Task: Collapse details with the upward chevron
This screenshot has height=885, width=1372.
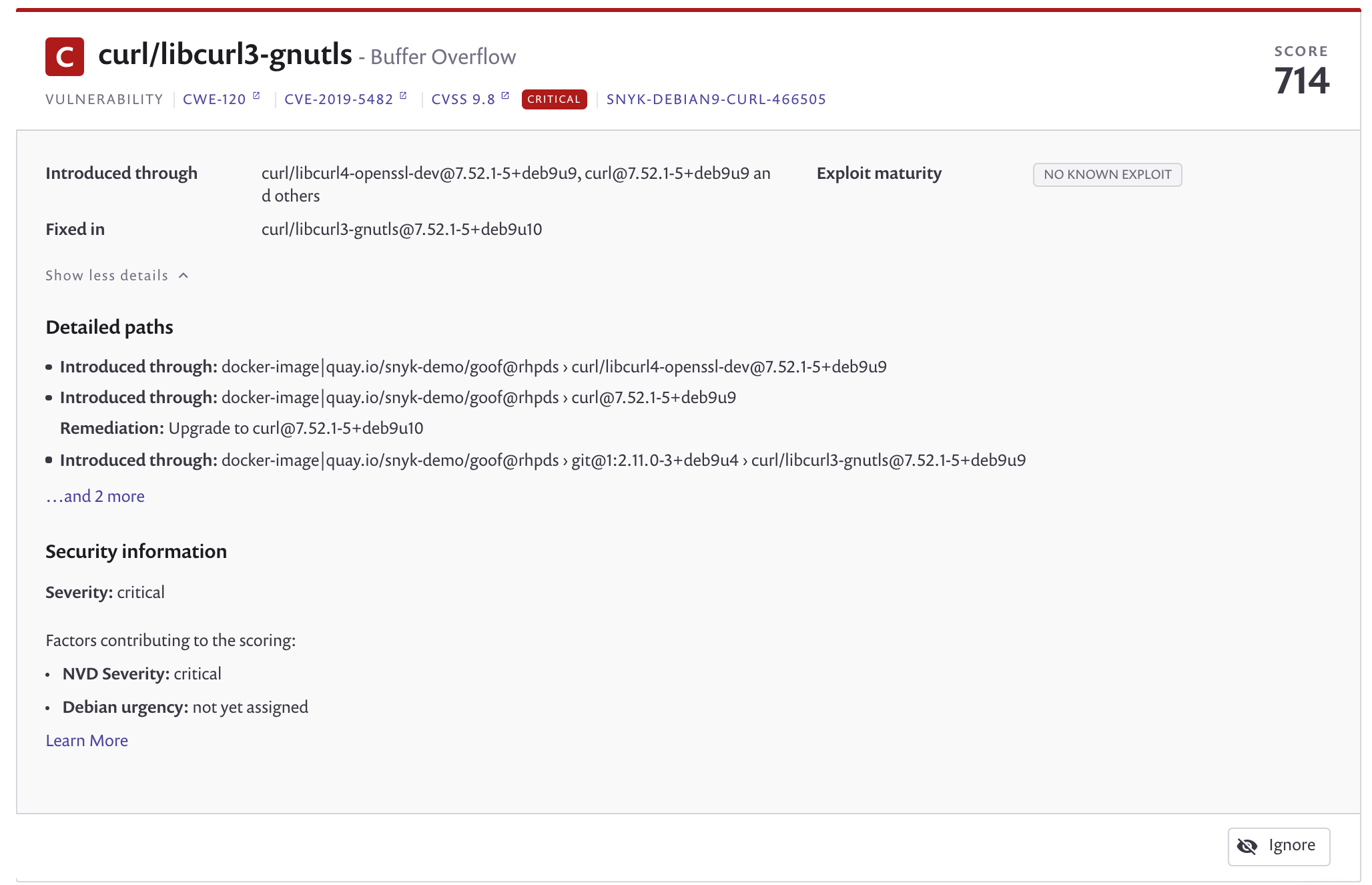Action: click(x=184, y=276)
